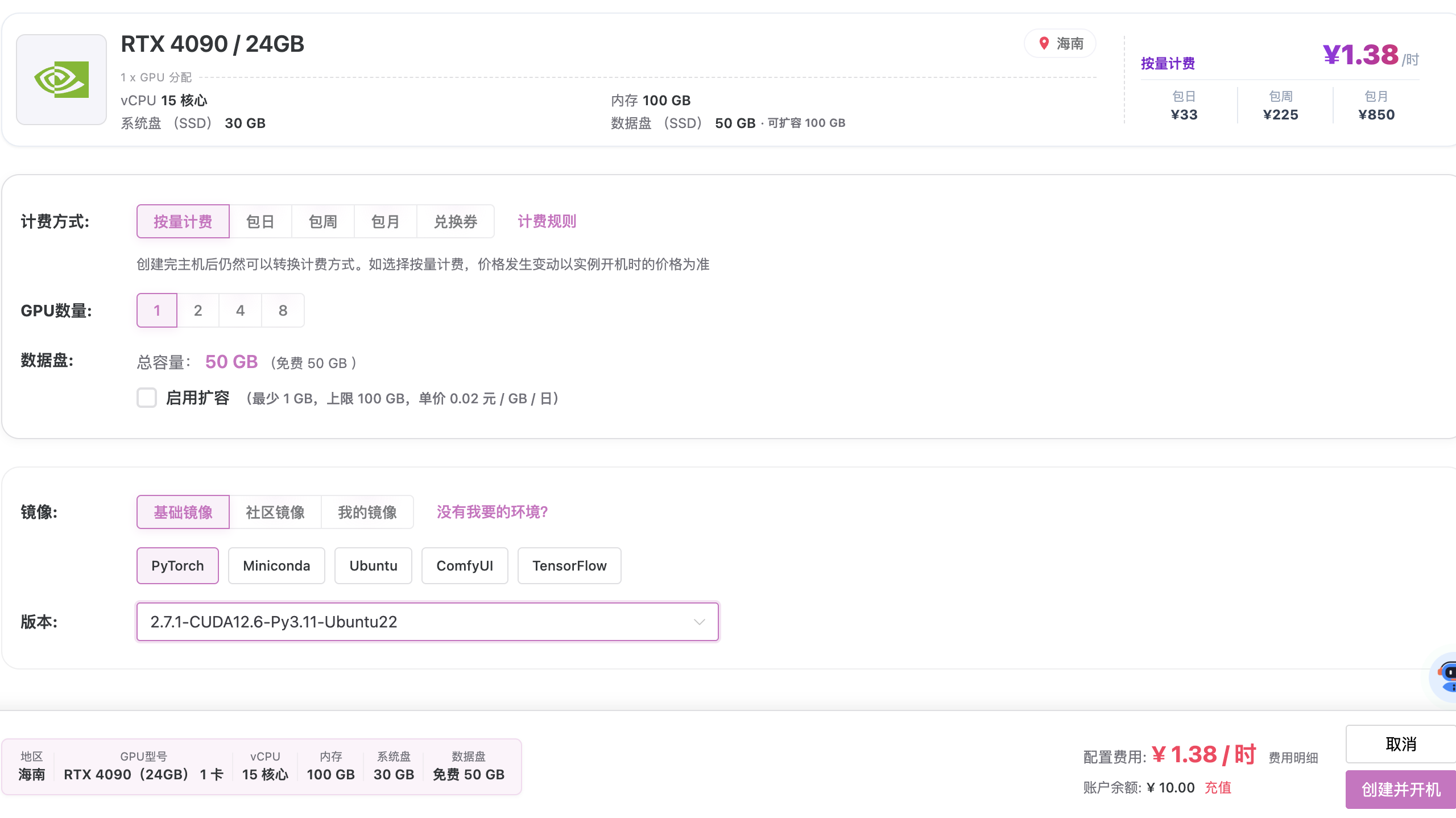The width and height of the screenshot is (1456, 818).
Task: Select the ComfyUI image
Action: [465, 565]
